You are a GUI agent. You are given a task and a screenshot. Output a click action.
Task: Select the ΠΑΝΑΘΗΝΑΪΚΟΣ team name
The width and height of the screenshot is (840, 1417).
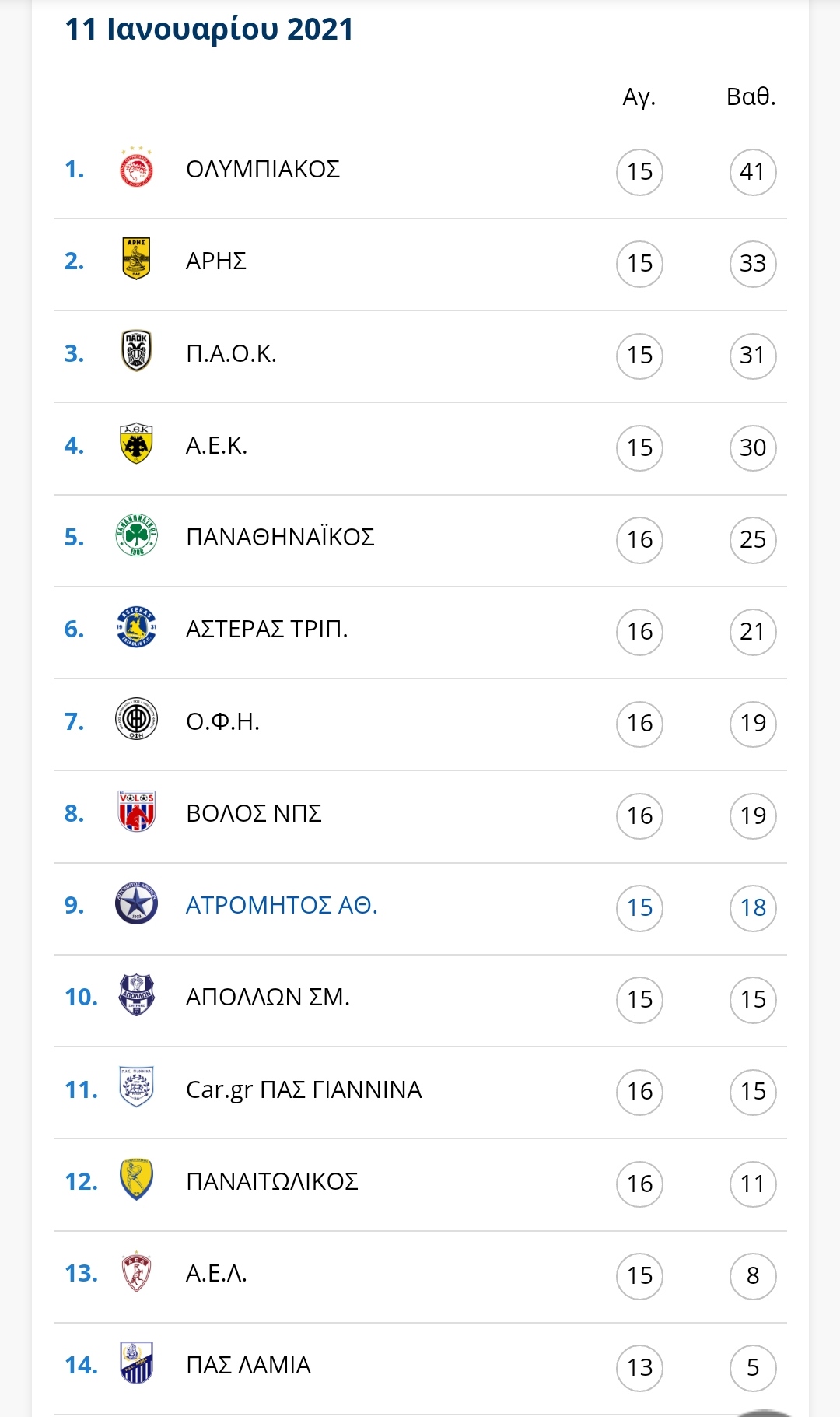coord(280,537)
